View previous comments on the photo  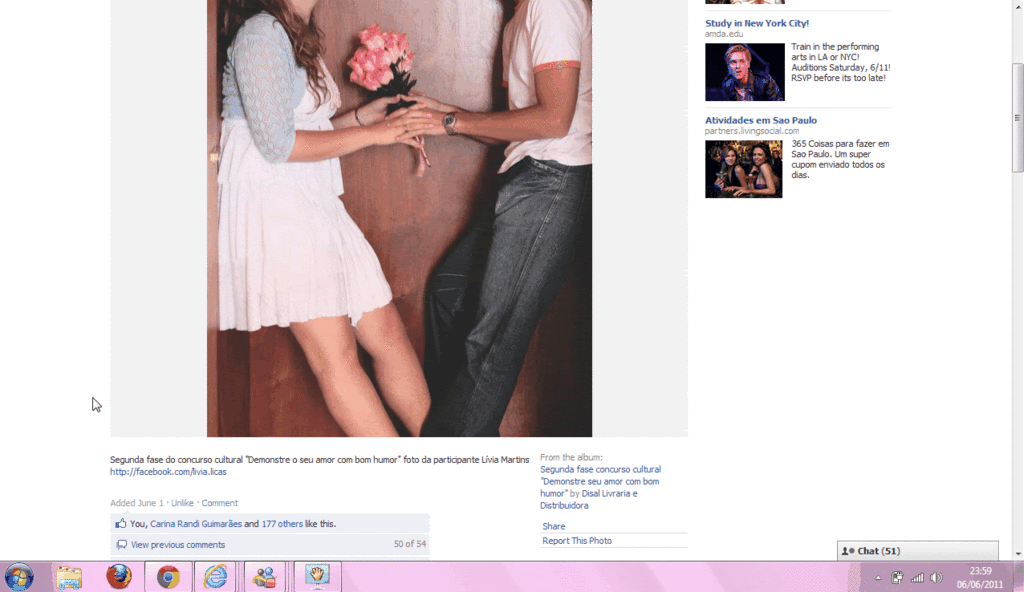point(178,545)
